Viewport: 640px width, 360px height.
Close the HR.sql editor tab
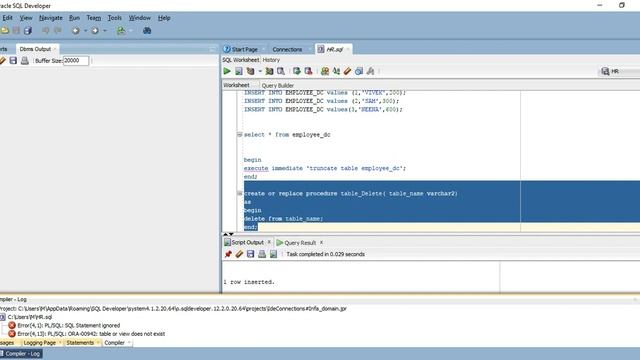tap(348, 49)
